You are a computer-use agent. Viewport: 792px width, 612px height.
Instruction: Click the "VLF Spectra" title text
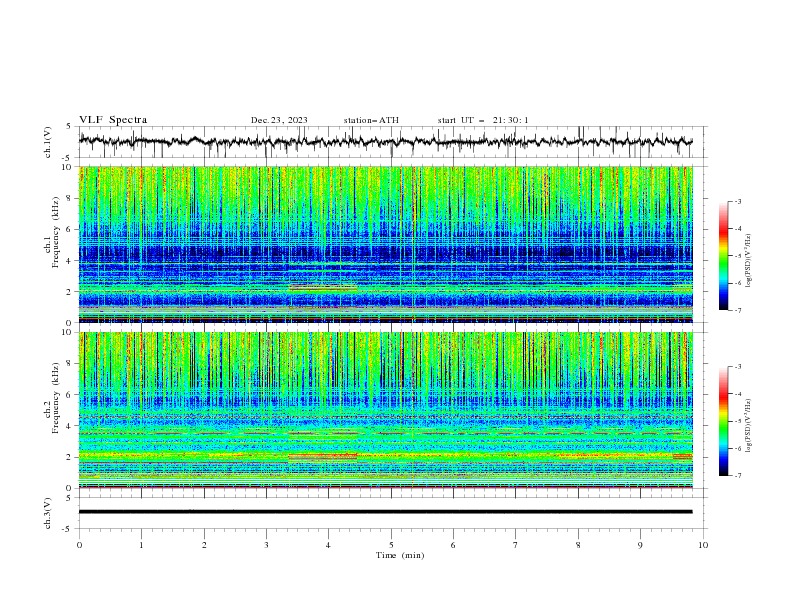click(x=113, y=120)
